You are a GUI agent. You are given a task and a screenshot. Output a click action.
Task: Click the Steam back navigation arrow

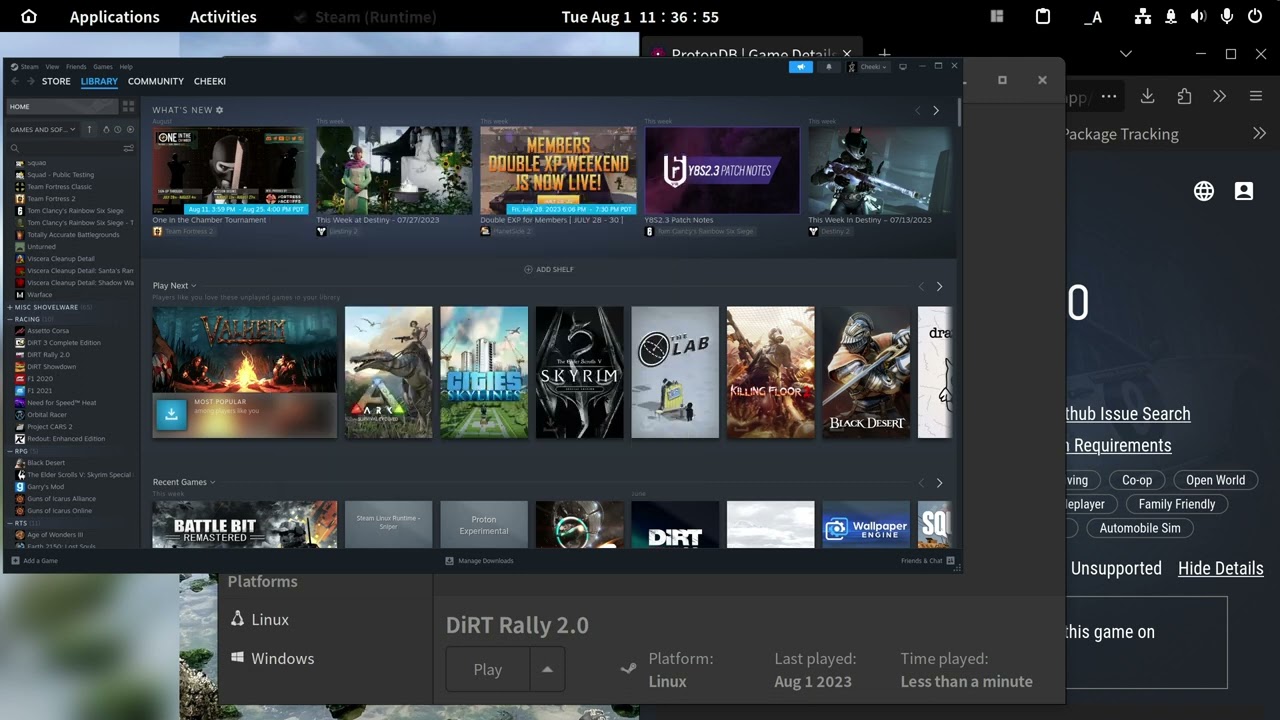tap(15, 81)
